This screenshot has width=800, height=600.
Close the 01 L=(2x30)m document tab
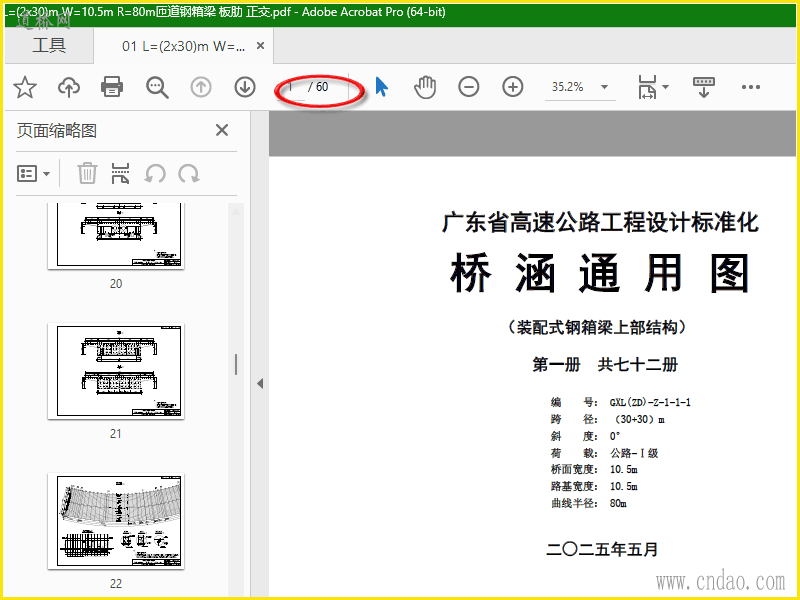260,46
